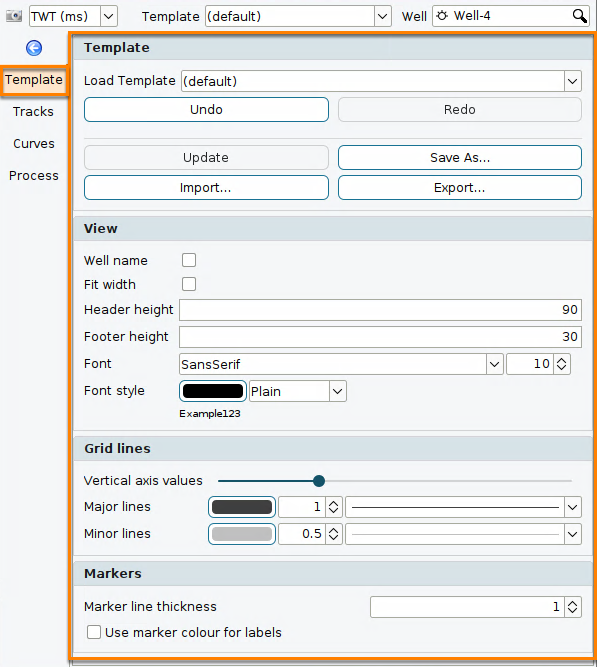Switch to the Tracks tab
This screenshot has height=667, width=597.
[x=33, y=111]
